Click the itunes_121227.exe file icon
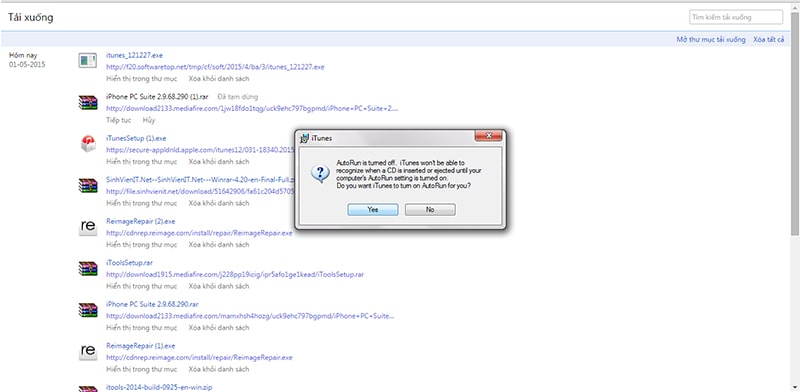The height and width of the screenshot is (392, 800). (88, 61)
